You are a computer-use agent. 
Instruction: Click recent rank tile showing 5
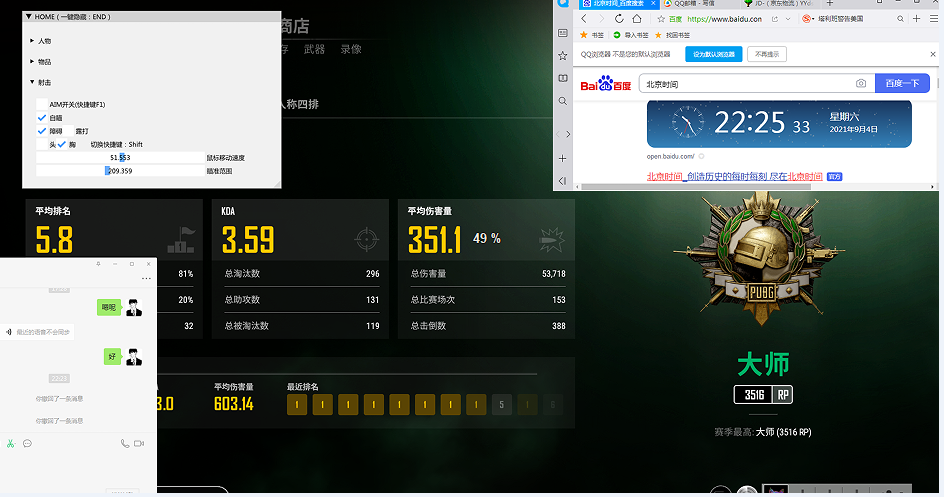(502, 404)
